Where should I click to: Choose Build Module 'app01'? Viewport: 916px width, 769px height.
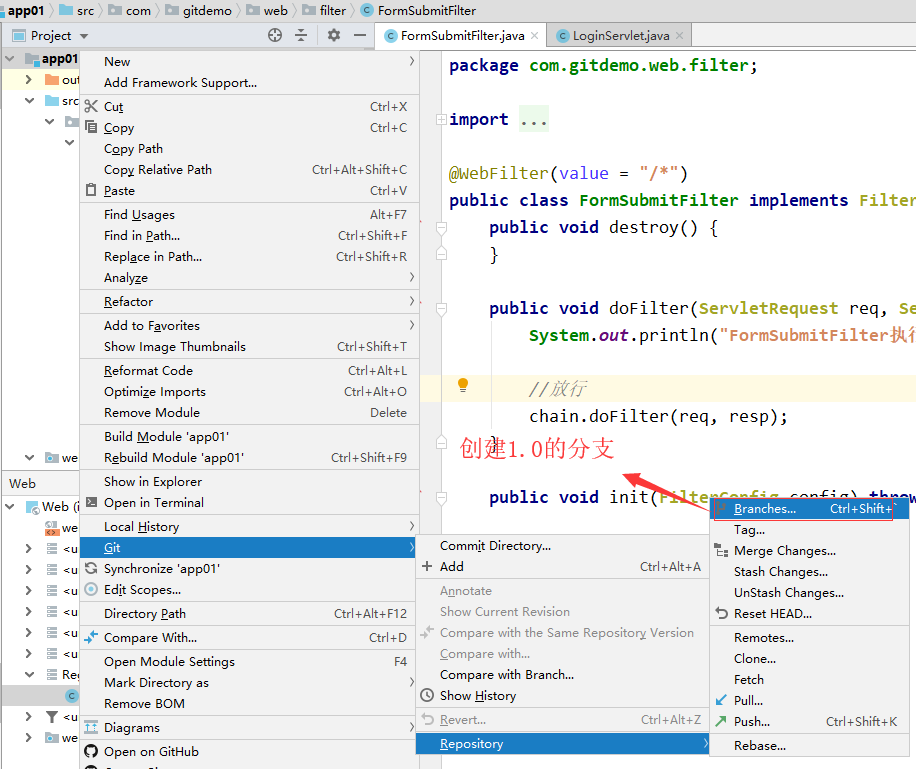(249, 437)
